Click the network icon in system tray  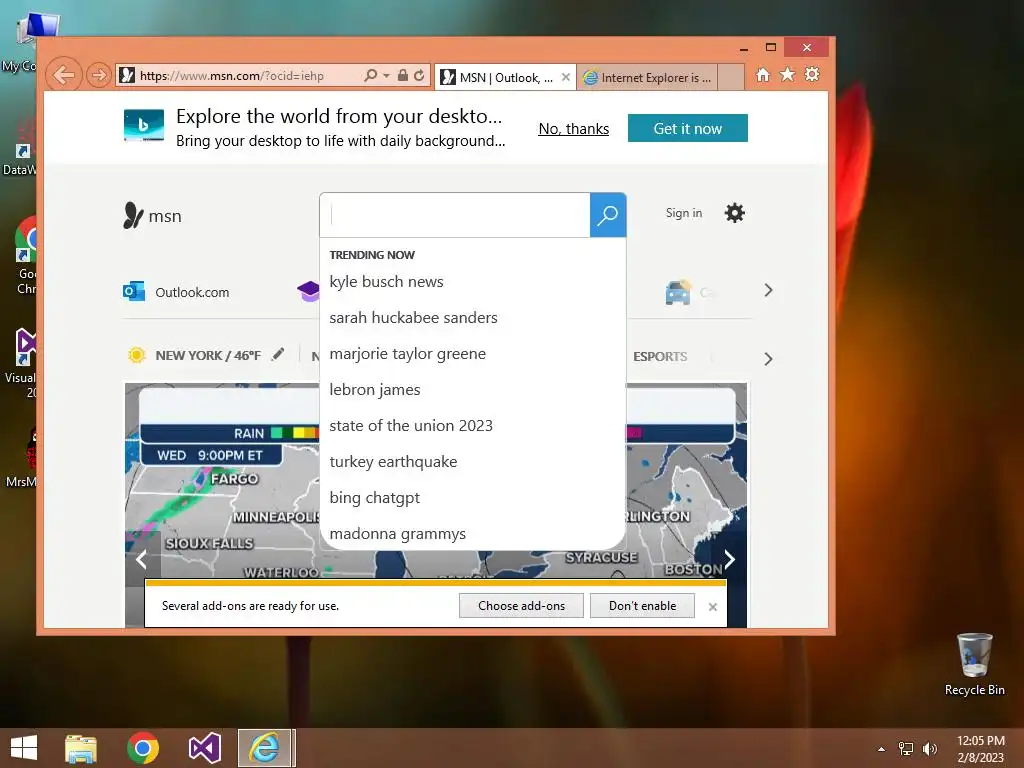(x=906, y=749)
